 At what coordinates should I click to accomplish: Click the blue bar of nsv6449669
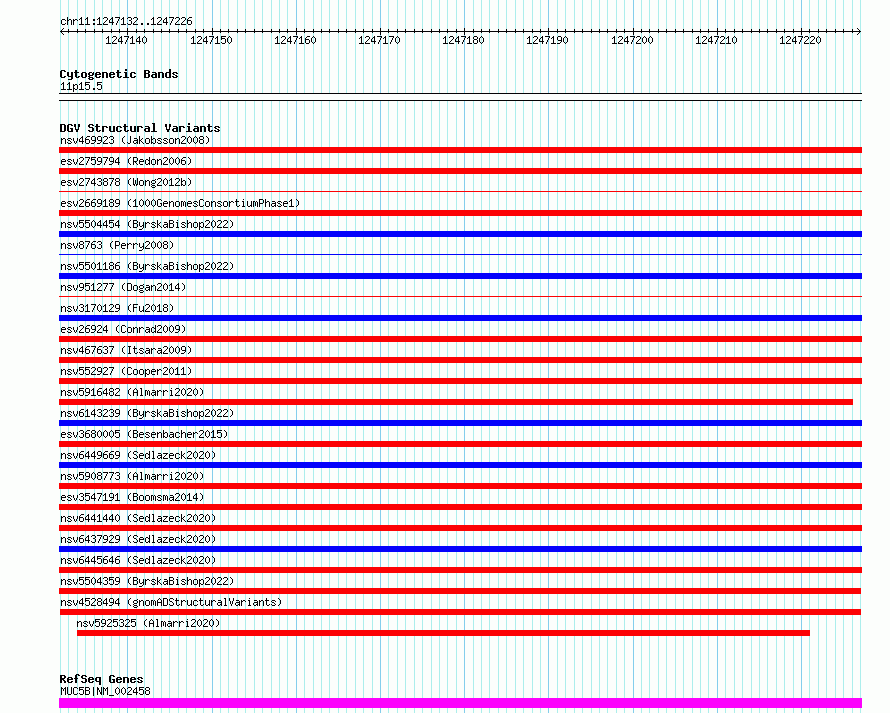tap(460, 465)
